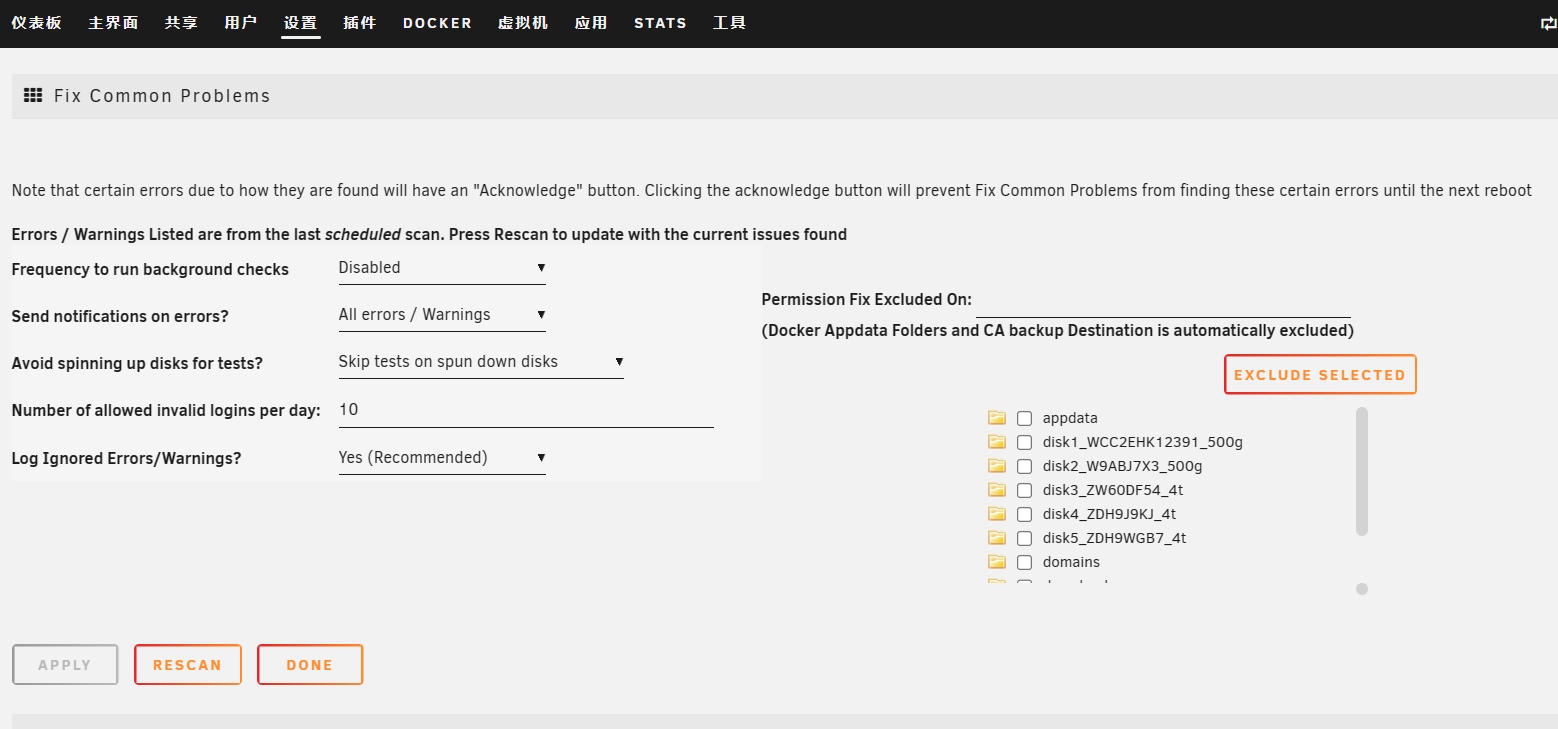Click the allowed invalid logins input field

(x=525, y=410)
